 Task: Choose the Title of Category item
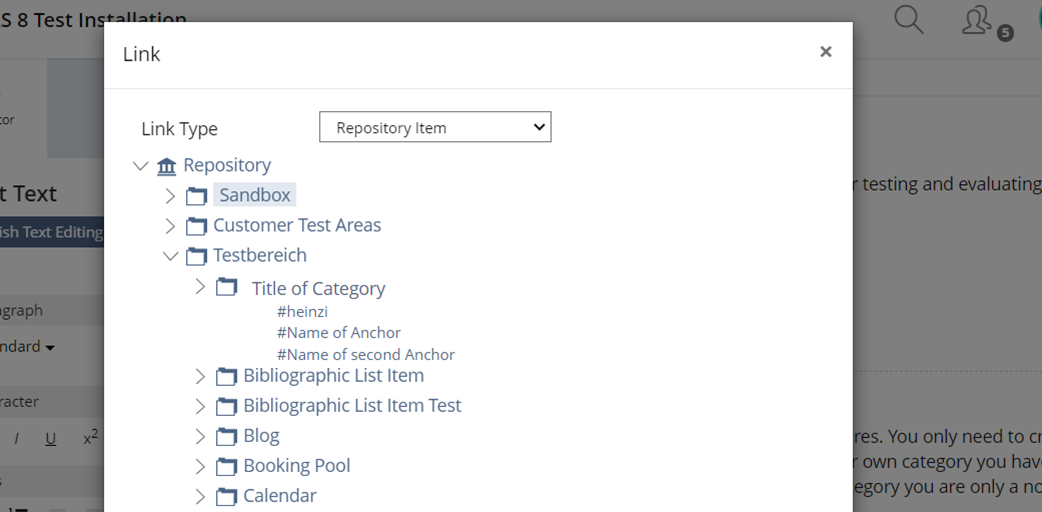point(318,288)
